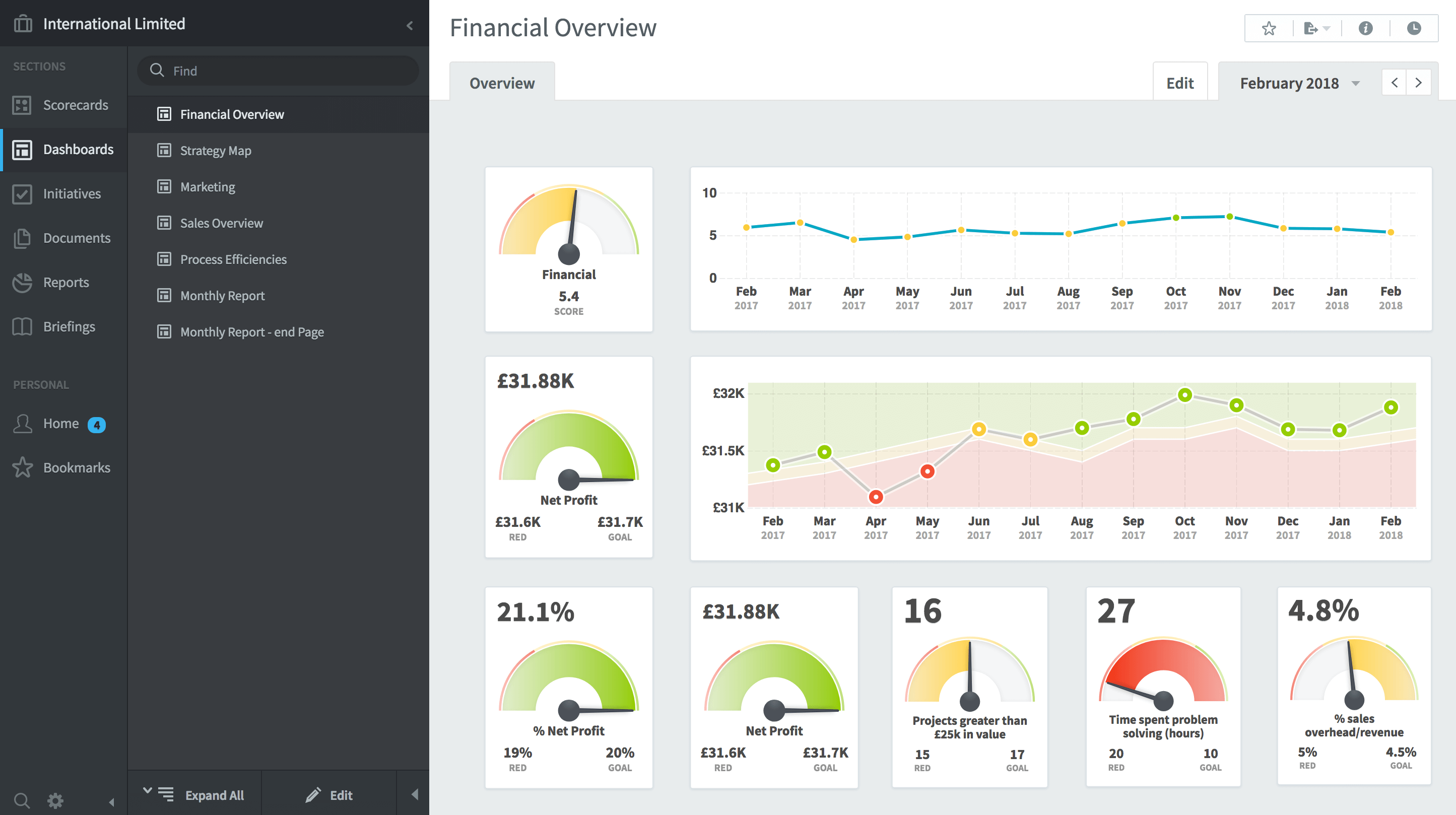The image size is (1456, 815).
Task: Bookmark page with the star icon
Action: (1269, 28)
